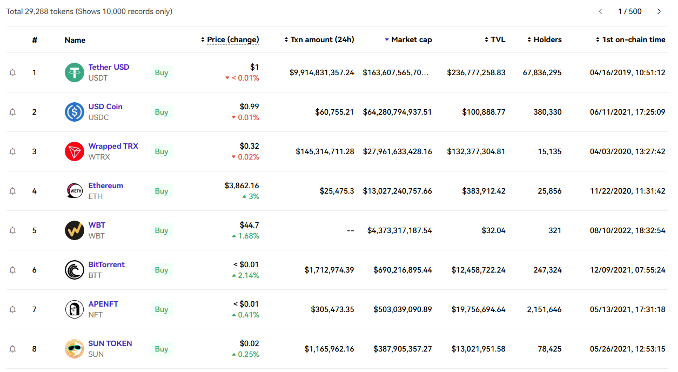
Task: Go to the previous page arrow
Action: pos(600,11)
